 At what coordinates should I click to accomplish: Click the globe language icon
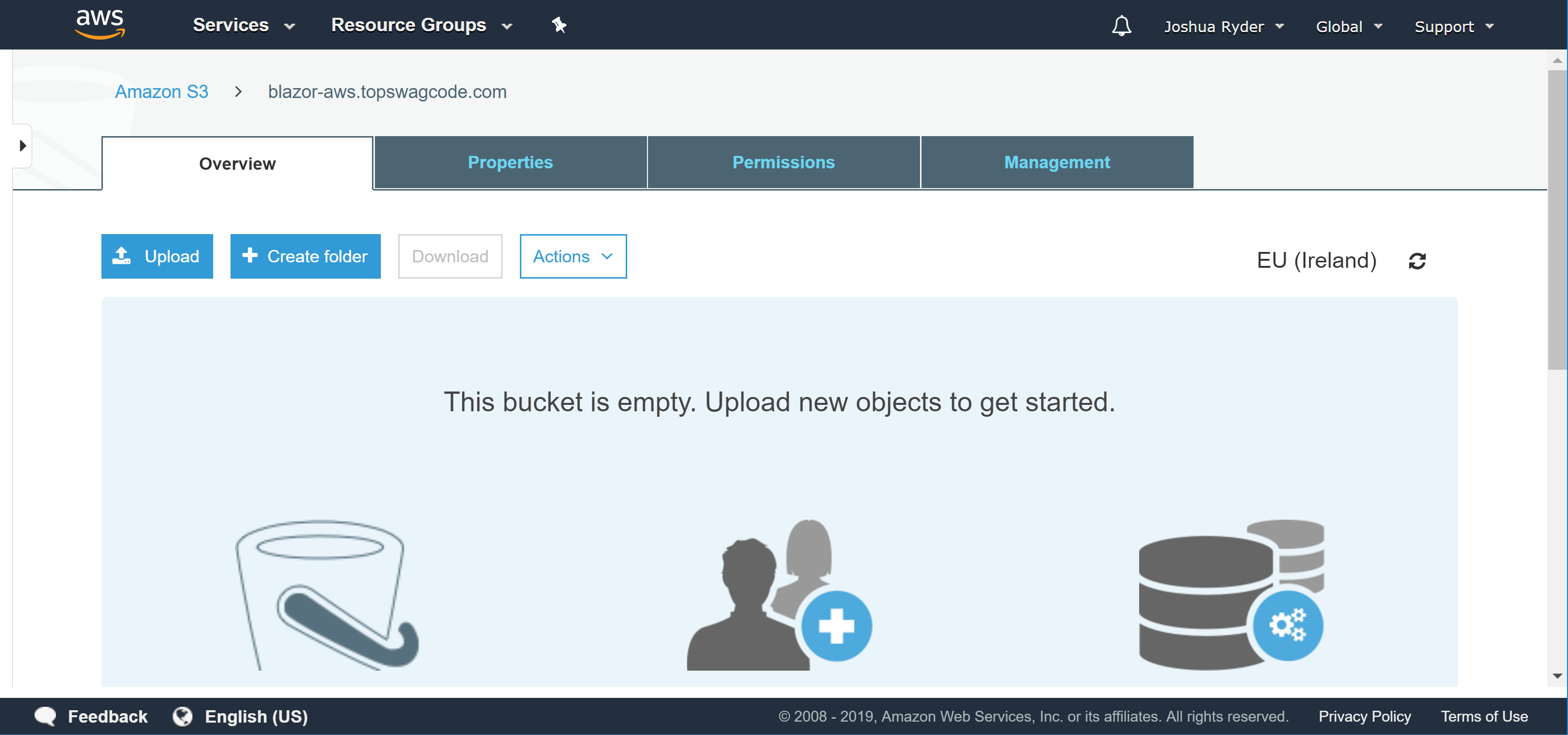[183, 716]
